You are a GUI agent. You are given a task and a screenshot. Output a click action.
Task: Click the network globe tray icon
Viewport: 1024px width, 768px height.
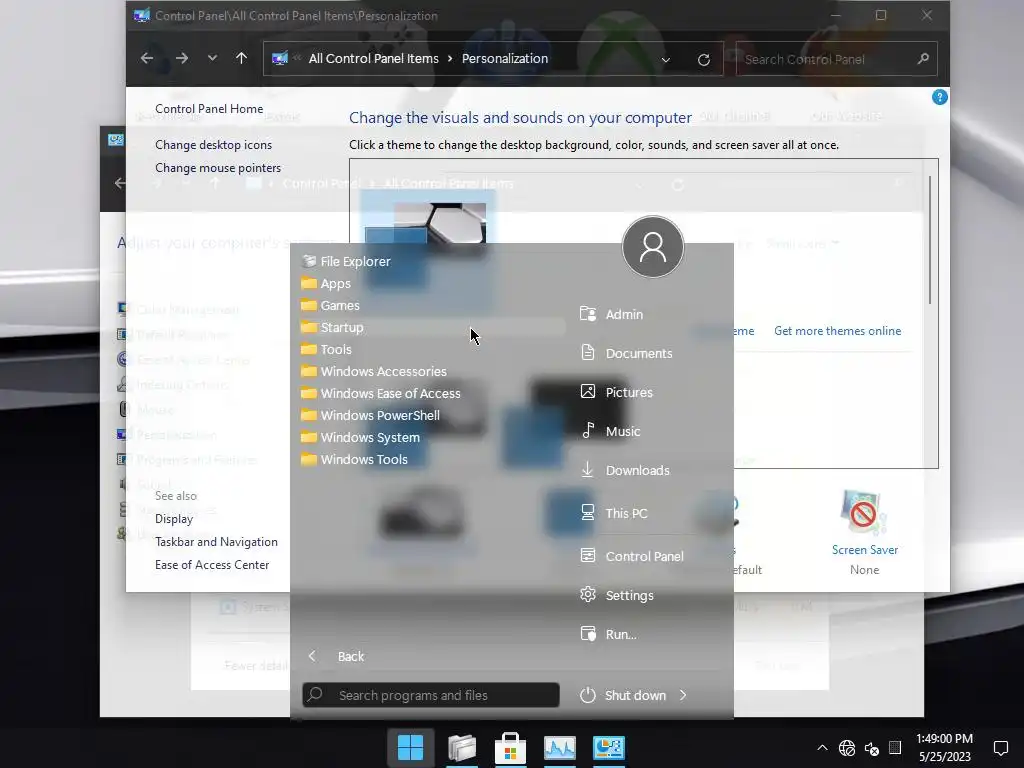847,748
